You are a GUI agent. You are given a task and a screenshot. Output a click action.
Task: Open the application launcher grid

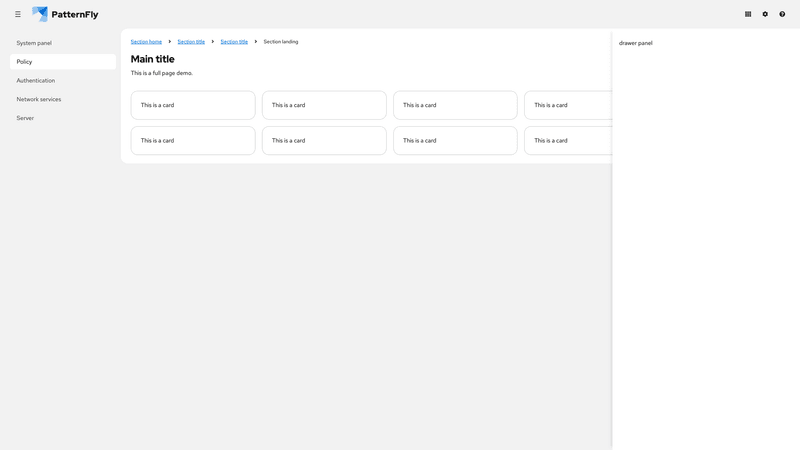(x=748, y=14)
